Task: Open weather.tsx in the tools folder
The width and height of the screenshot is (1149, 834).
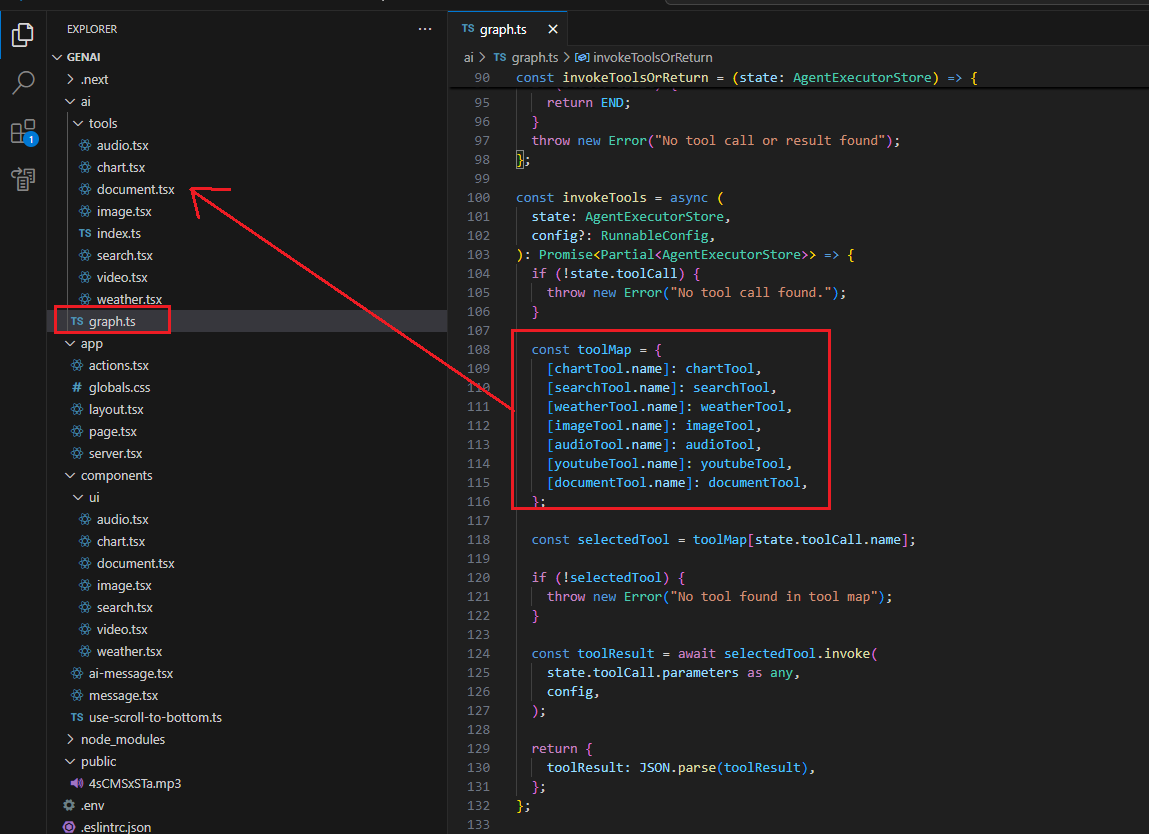Action: pos(129,299)
